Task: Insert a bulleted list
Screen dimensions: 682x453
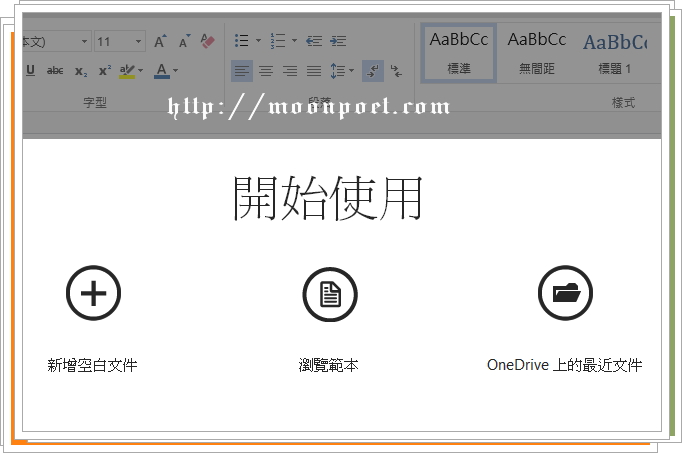Action: [242, 41]
